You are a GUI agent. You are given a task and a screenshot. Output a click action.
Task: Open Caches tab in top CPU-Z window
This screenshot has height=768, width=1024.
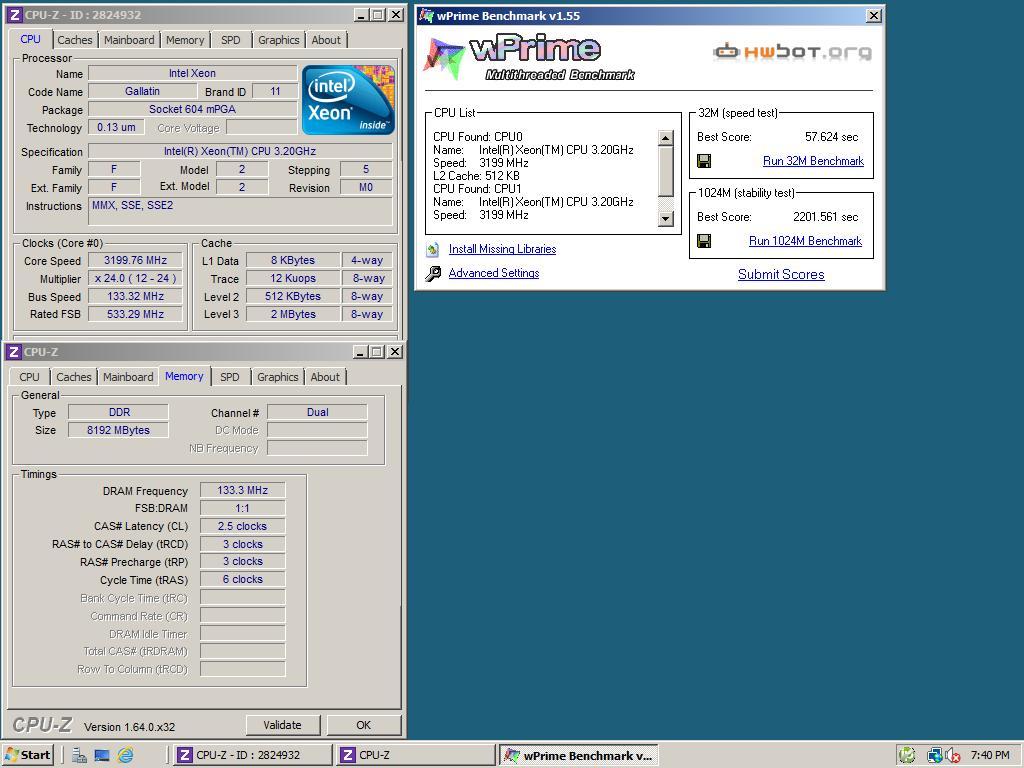click(74, 40)
